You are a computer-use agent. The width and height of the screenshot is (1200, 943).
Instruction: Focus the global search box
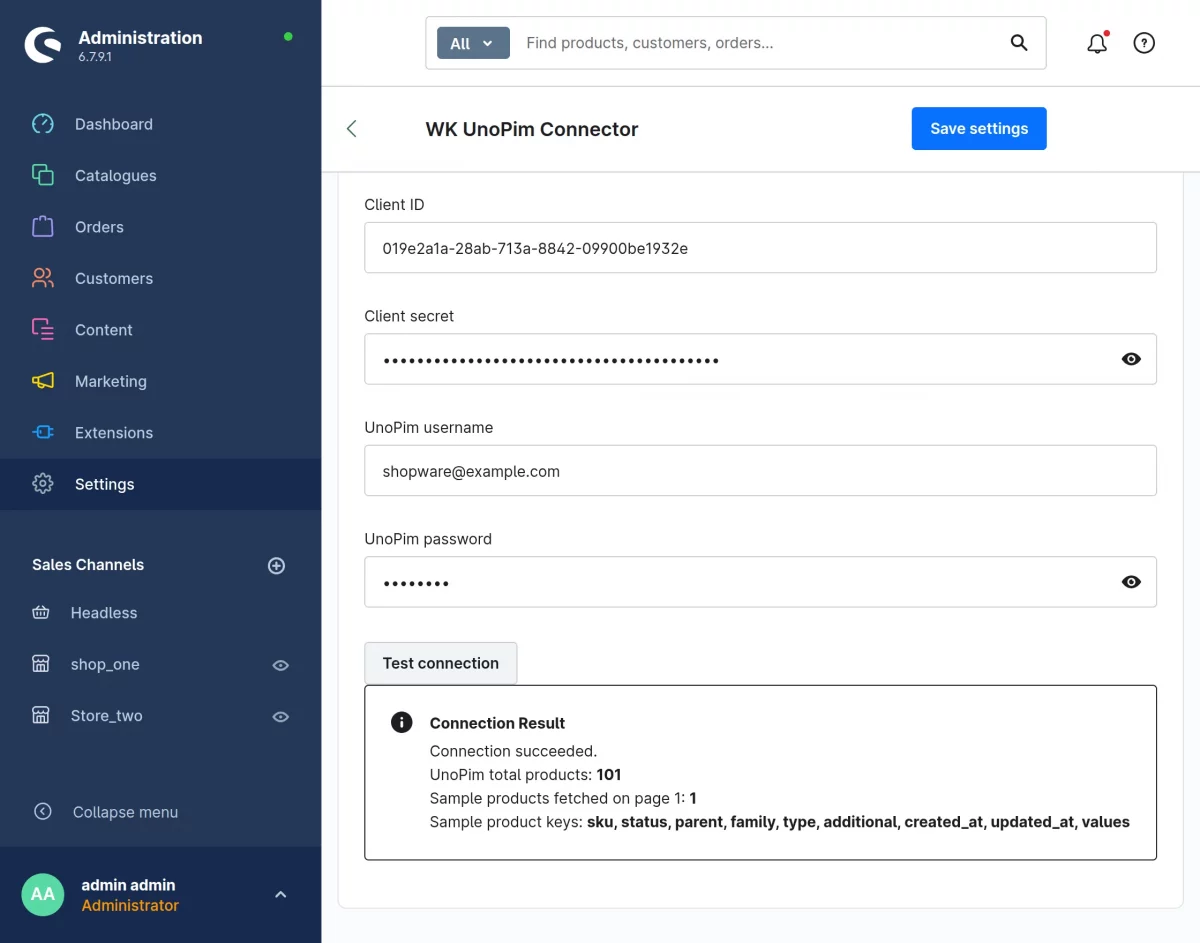point(760,43)
